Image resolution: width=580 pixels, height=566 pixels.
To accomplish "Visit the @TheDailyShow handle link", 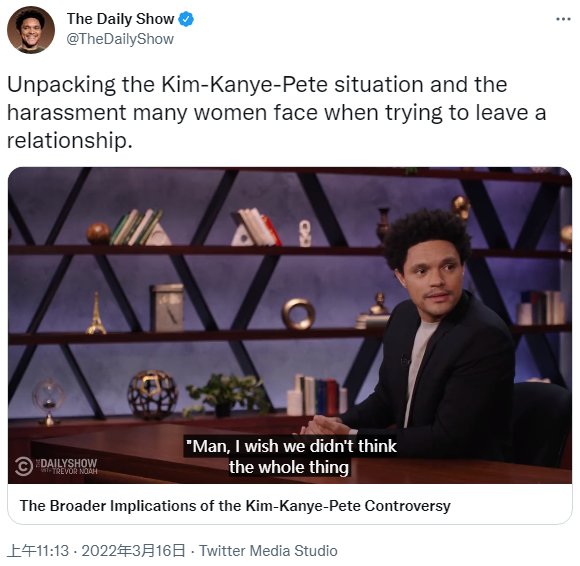I will coord(120,39).
